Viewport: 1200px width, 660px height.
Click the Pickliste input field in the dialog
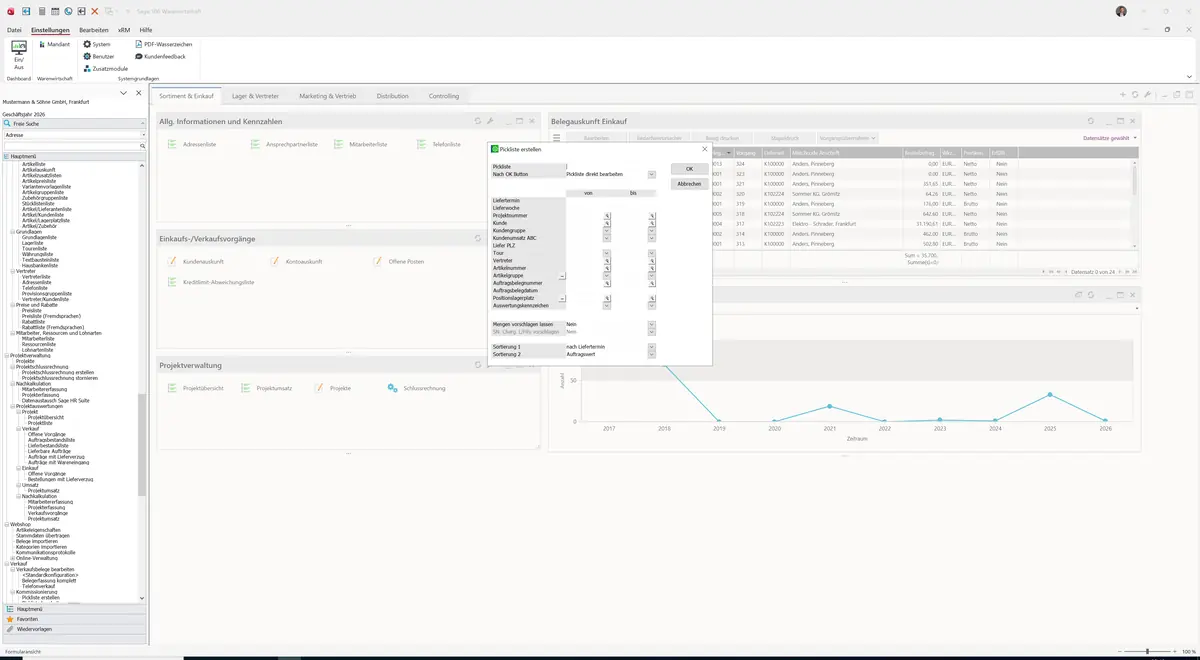pos(611,167)
